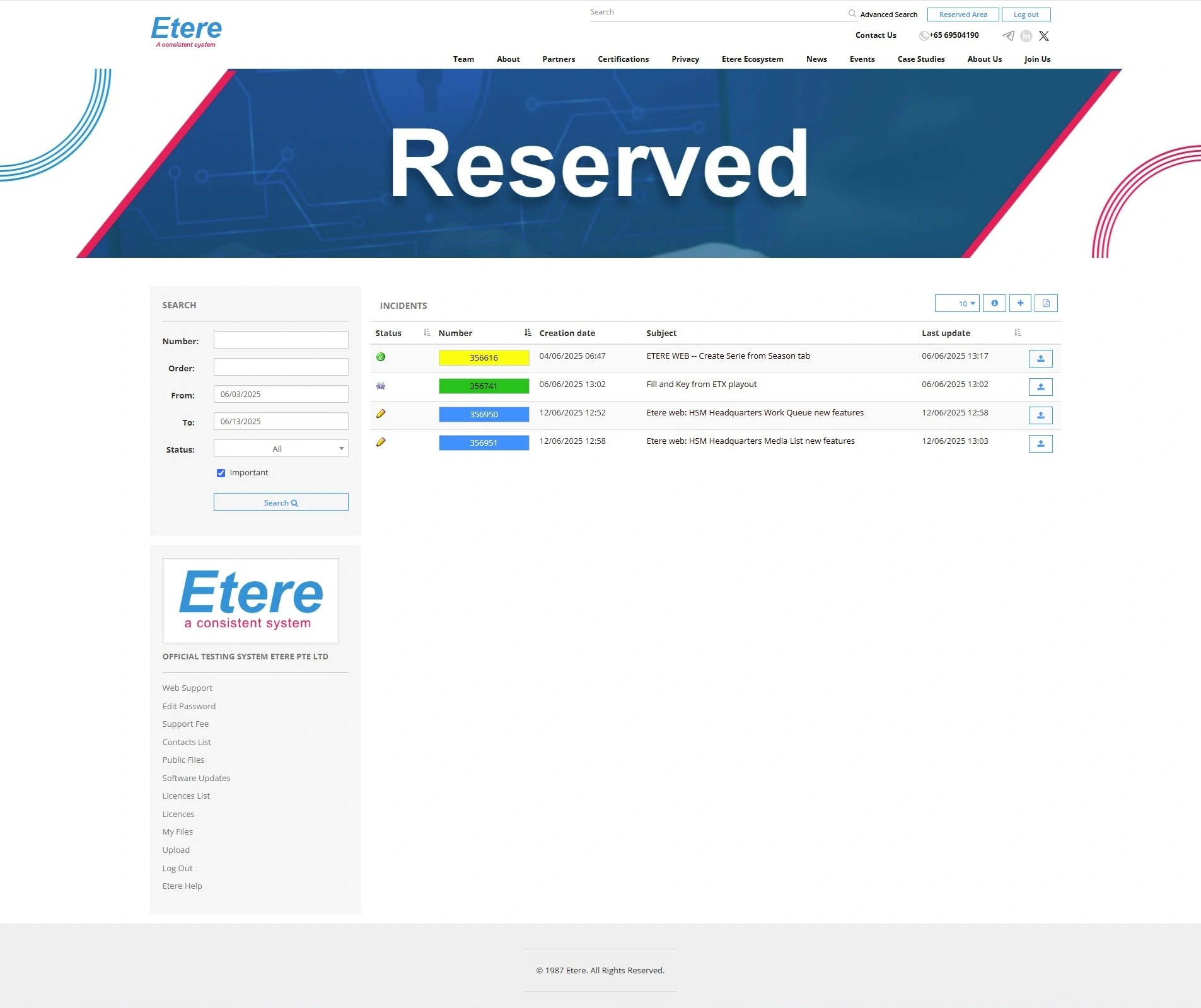The width and height of the screenshot is (1201, 1008).
Task: Click the From date input field
Action: tap(281, 395)
